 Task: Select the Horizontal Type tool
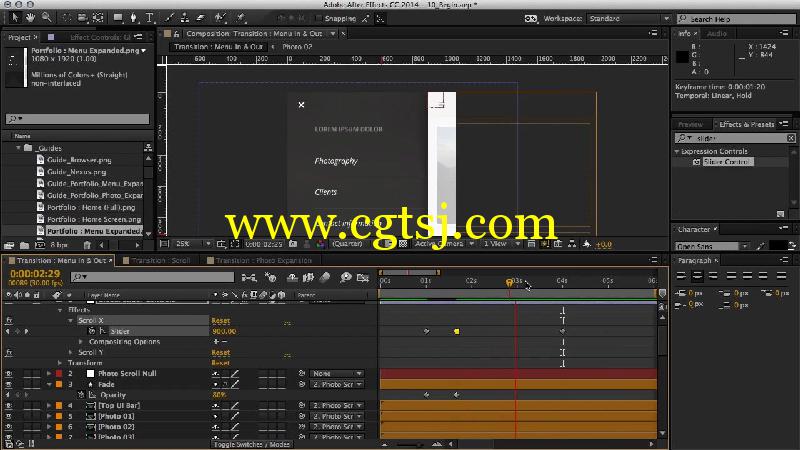tap(149, 18)
